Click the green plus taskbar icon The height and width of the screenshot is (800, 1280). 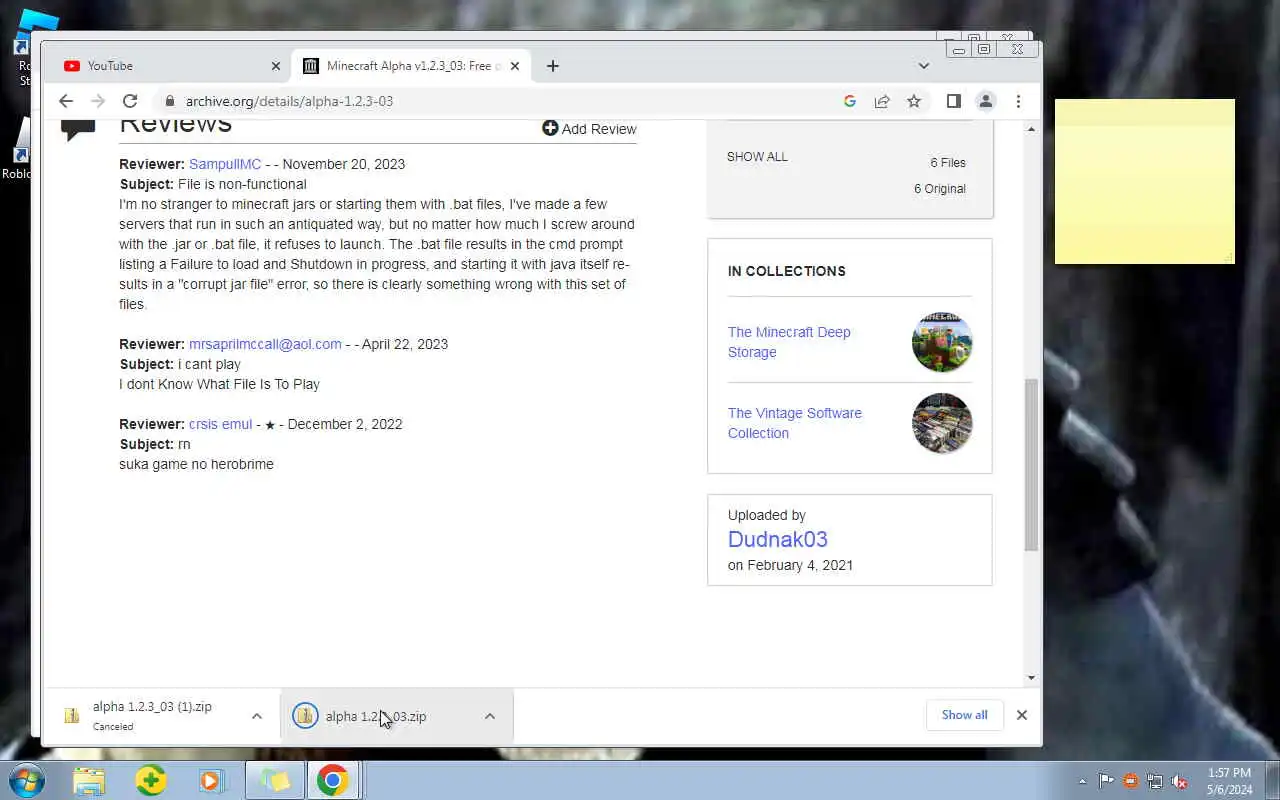[151, 780]
